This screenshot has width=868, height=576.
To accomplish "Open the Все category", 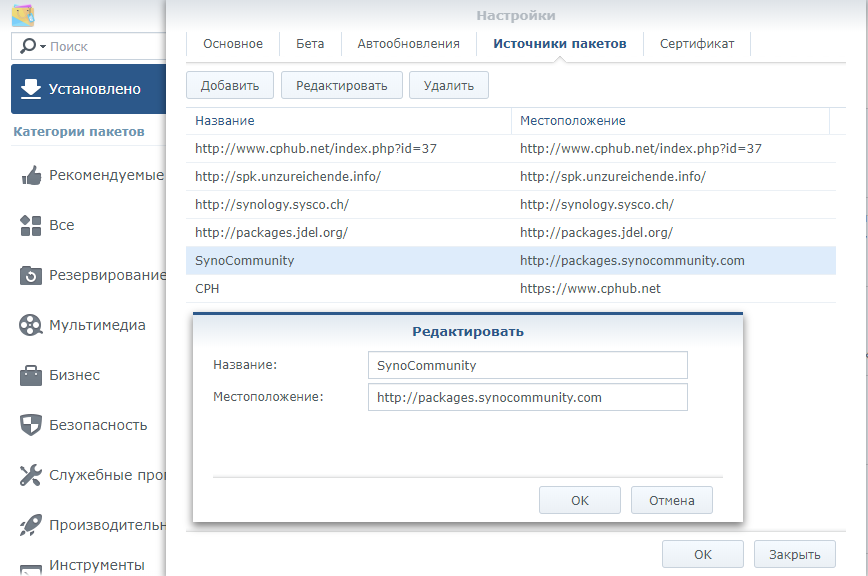I will click(61, 225).
